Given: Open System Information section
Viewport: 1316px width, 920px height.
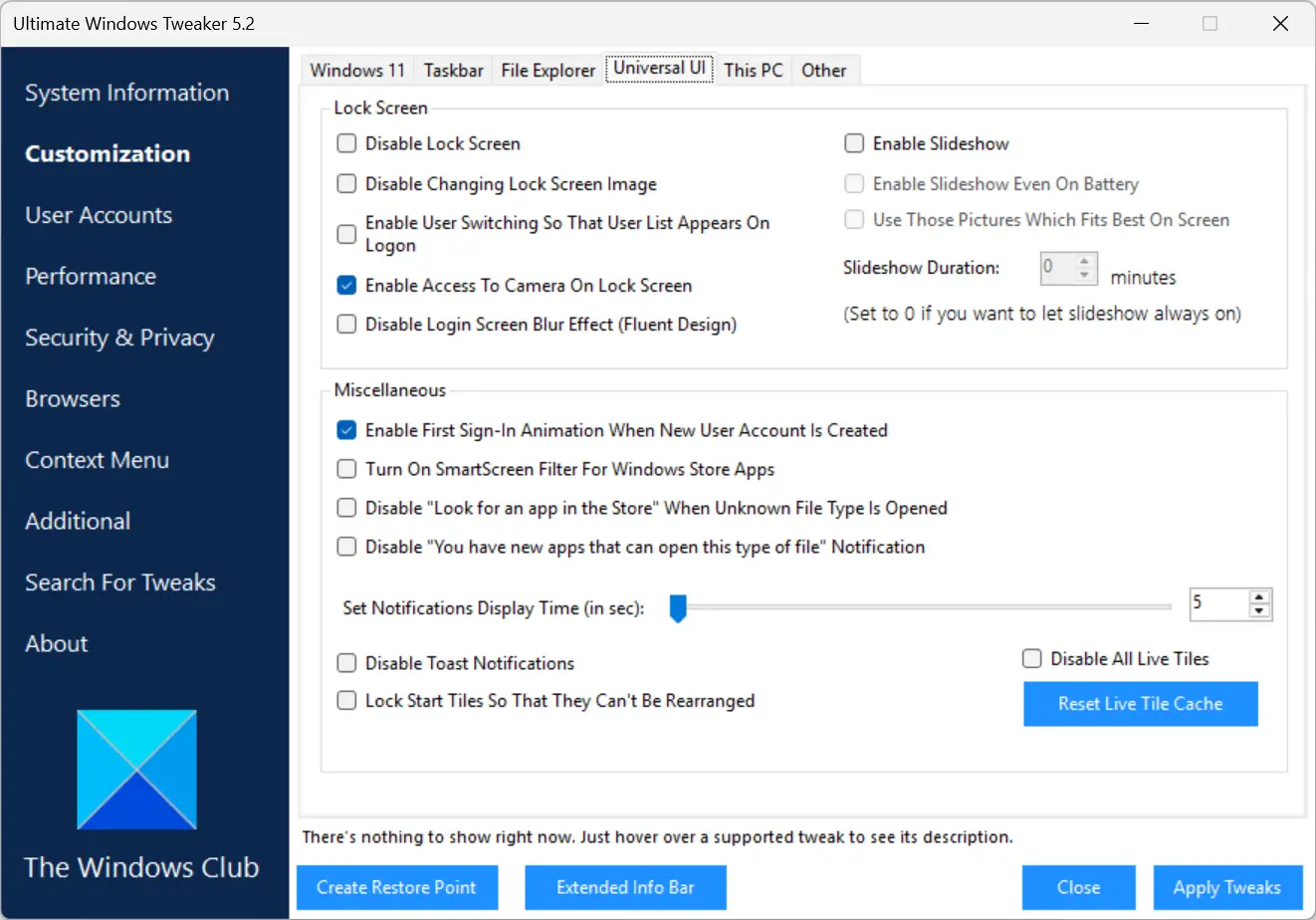Looking at the screenshot, I should click(x=126, y=93).
